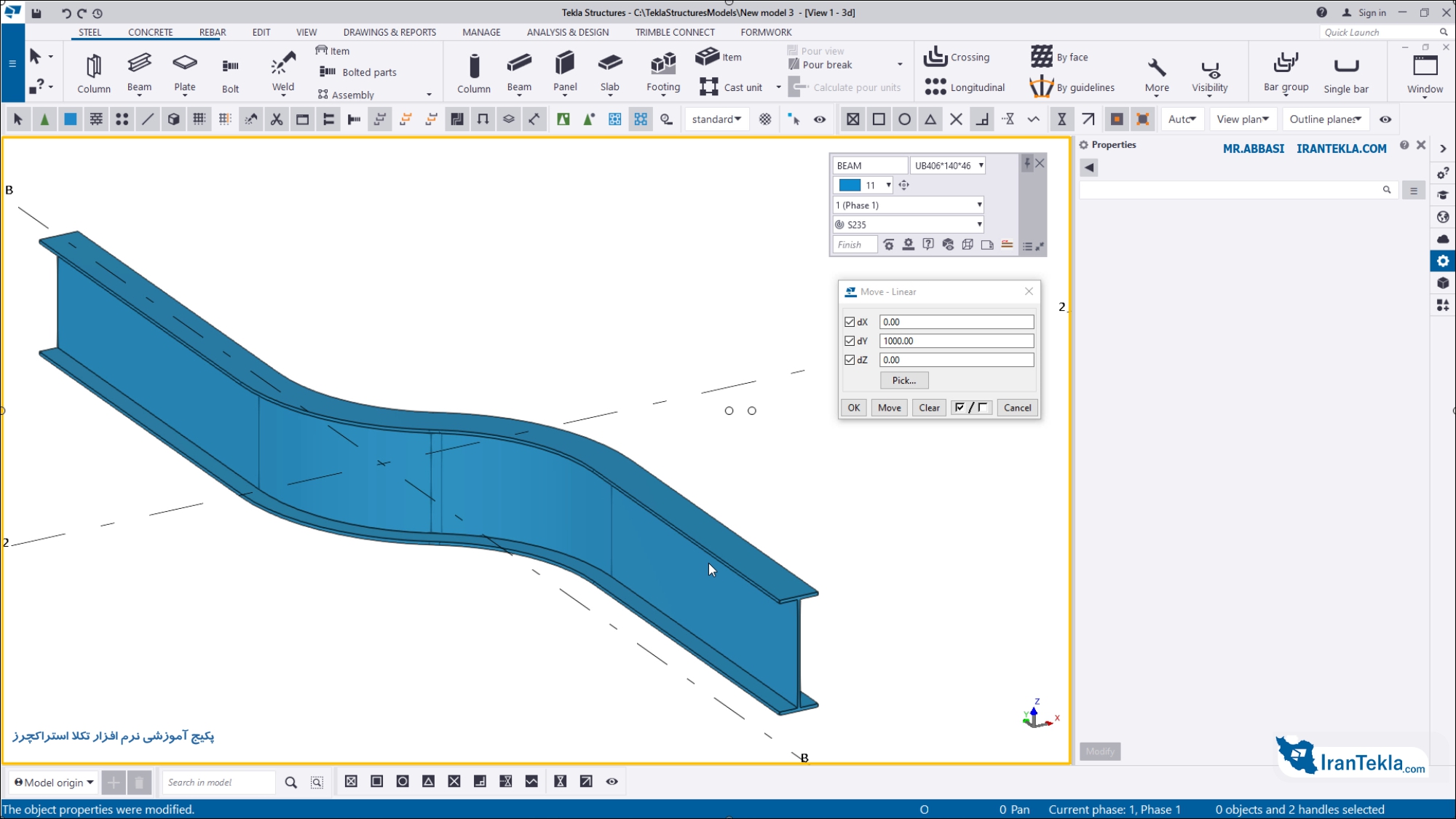Viewport: 1456px width, 819px height.
Task: Open rebar Visibility options
Action: point(1210,74)
